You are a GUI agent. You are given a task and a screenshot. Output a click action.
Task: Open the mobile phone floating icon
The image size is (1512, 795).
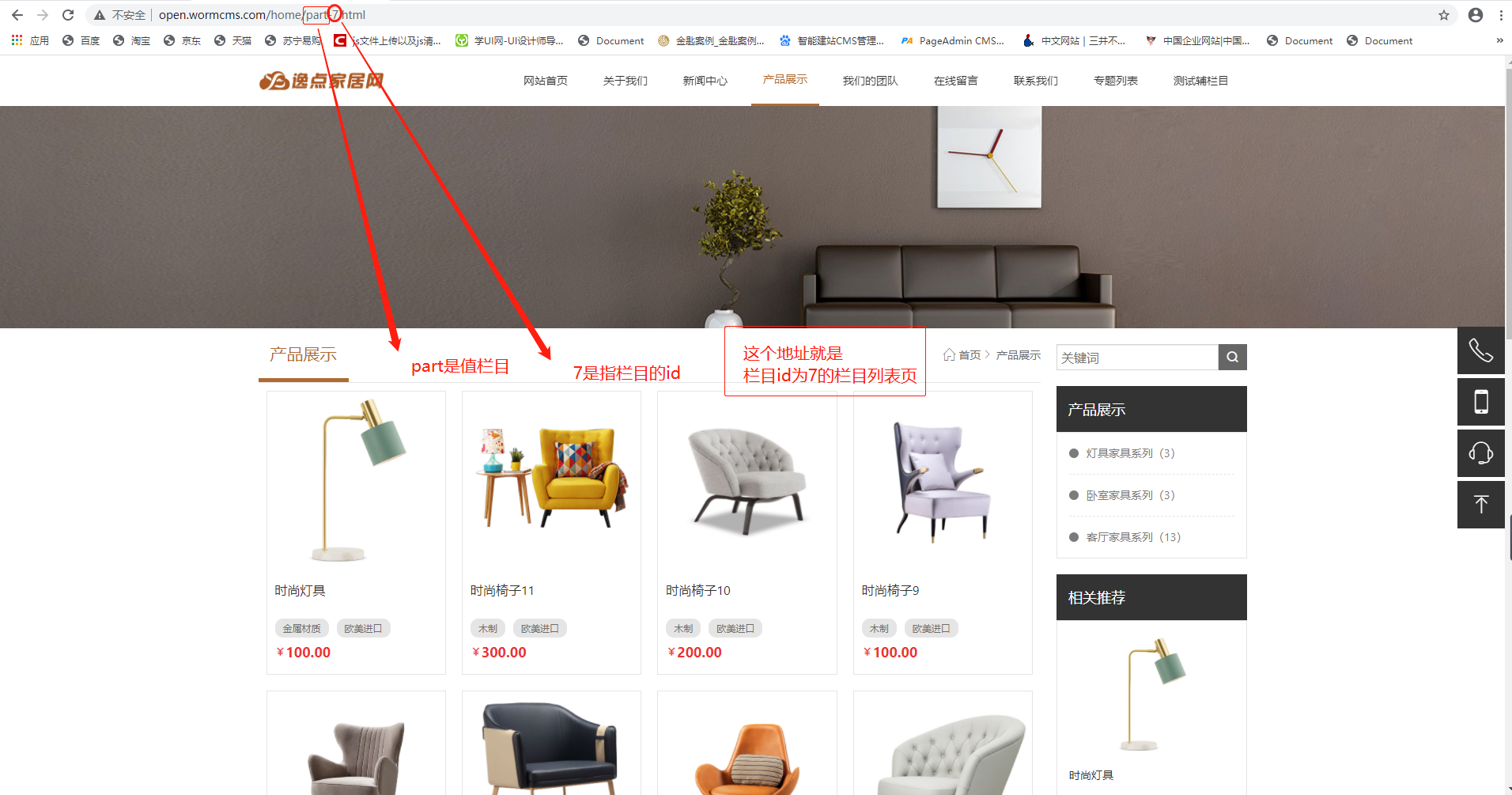pyautogui.click(x=1480, y=402)
